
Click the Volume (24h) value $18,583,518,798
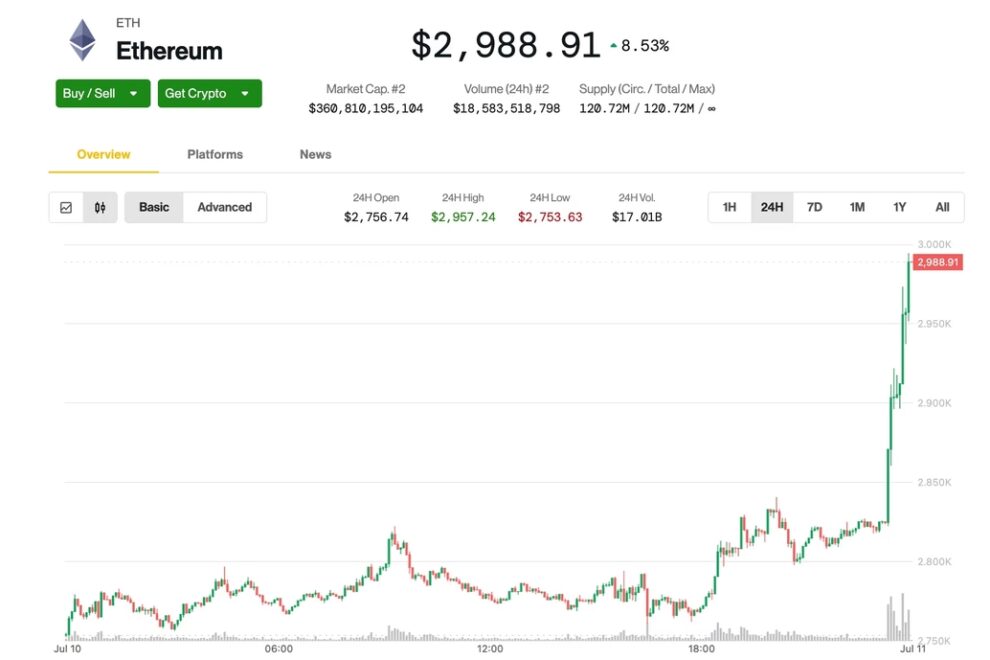pos(506,108)
